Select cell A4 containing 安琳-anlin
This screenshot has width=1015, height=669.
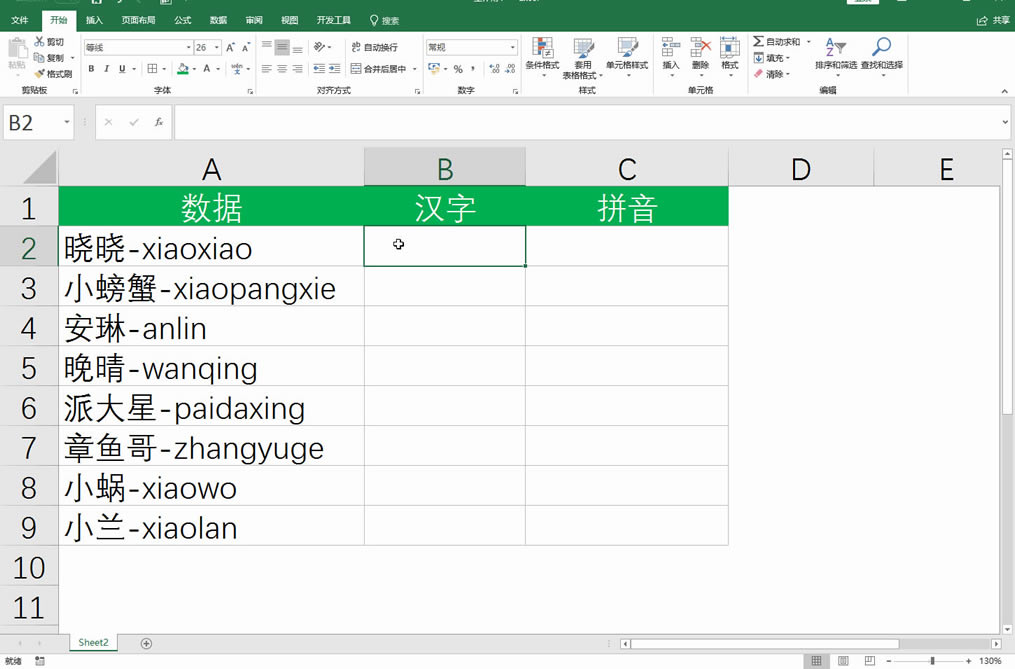pos(212,328)
